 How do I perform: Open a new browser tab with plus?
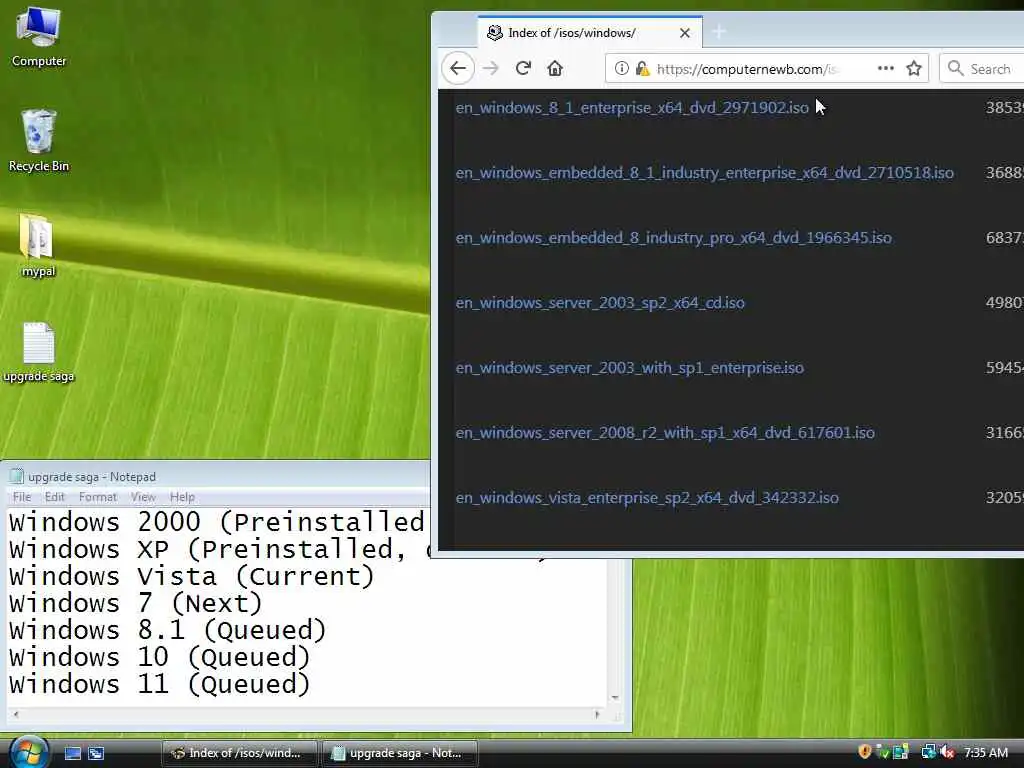(x=718, y=31)
